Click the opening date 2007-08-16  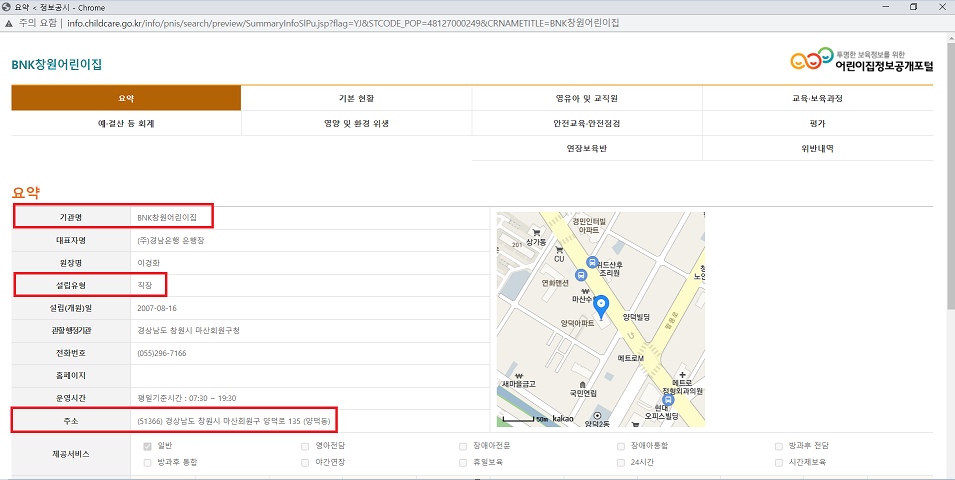157,308
